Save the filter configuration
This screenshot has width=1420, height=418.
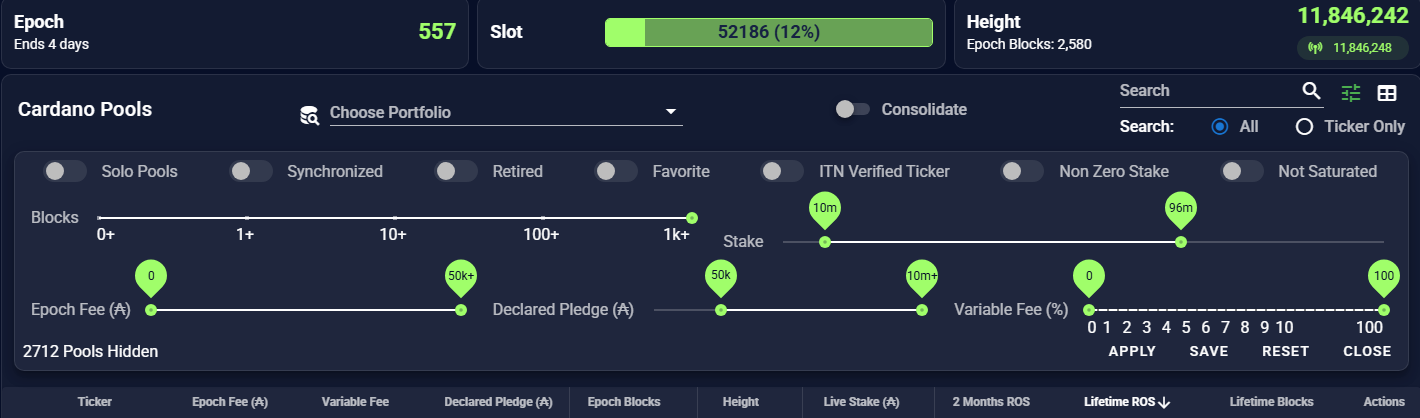(x=1208, y=351)
